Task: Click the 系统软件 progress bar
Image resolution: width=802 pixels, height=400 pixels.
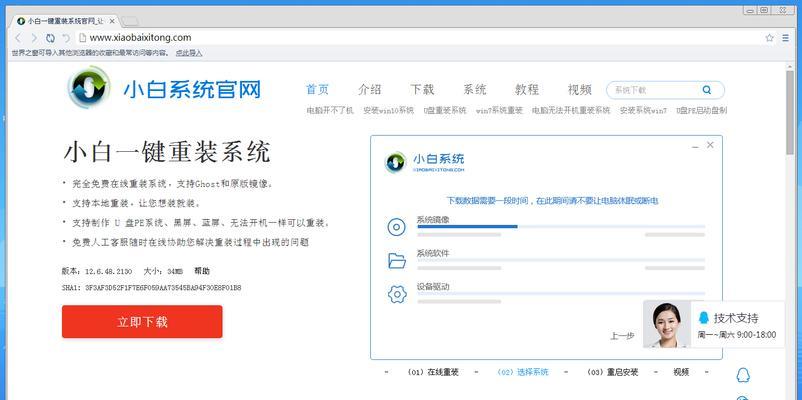Action: [x=561, y=260]
